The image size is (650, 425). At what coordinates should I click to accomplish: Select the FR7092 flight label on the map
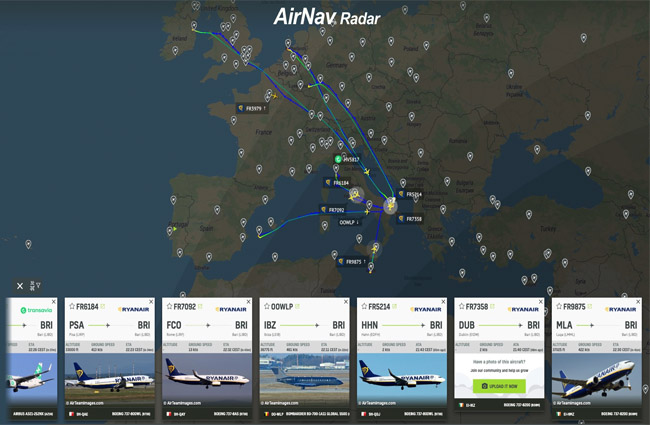(333, 210)
